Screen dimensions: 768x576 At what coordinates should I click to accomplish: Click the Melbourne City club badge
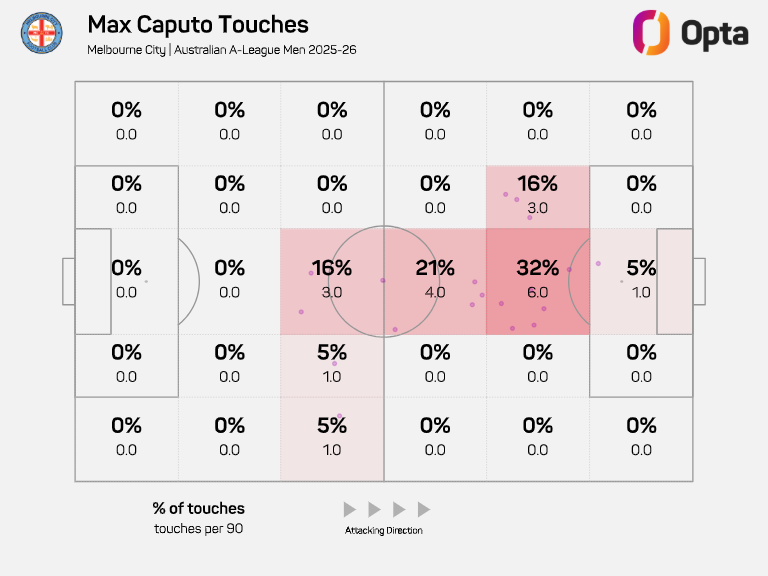coord(41,34)
